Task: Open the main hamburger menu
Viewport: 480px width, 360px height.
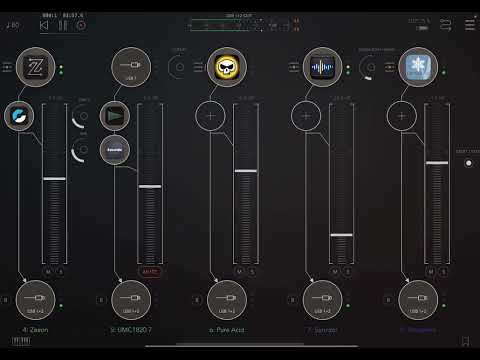Action: (470, 25)
